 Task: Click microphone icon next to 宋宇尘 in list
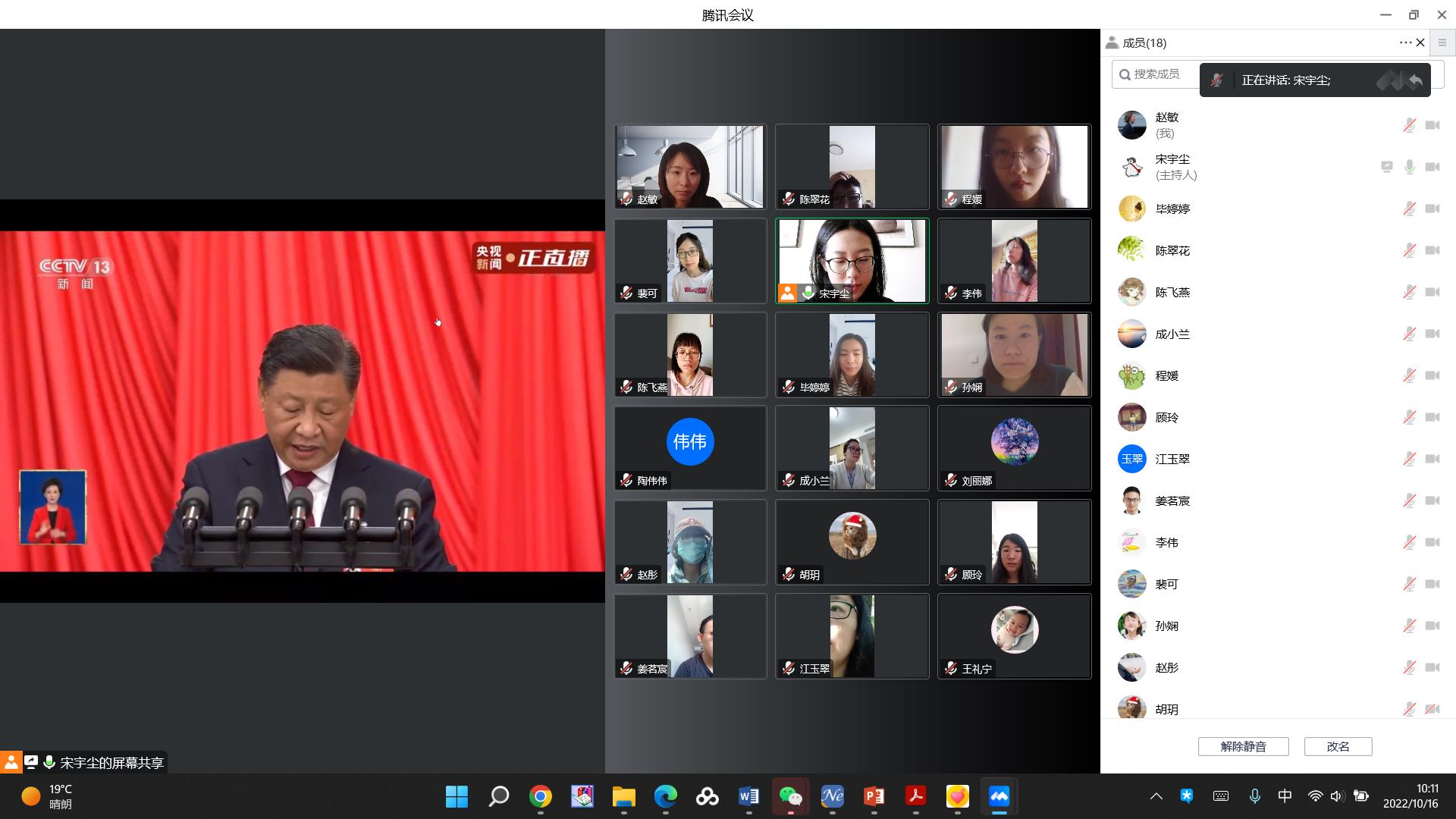pyautogui.click(x=1409, y=167)
